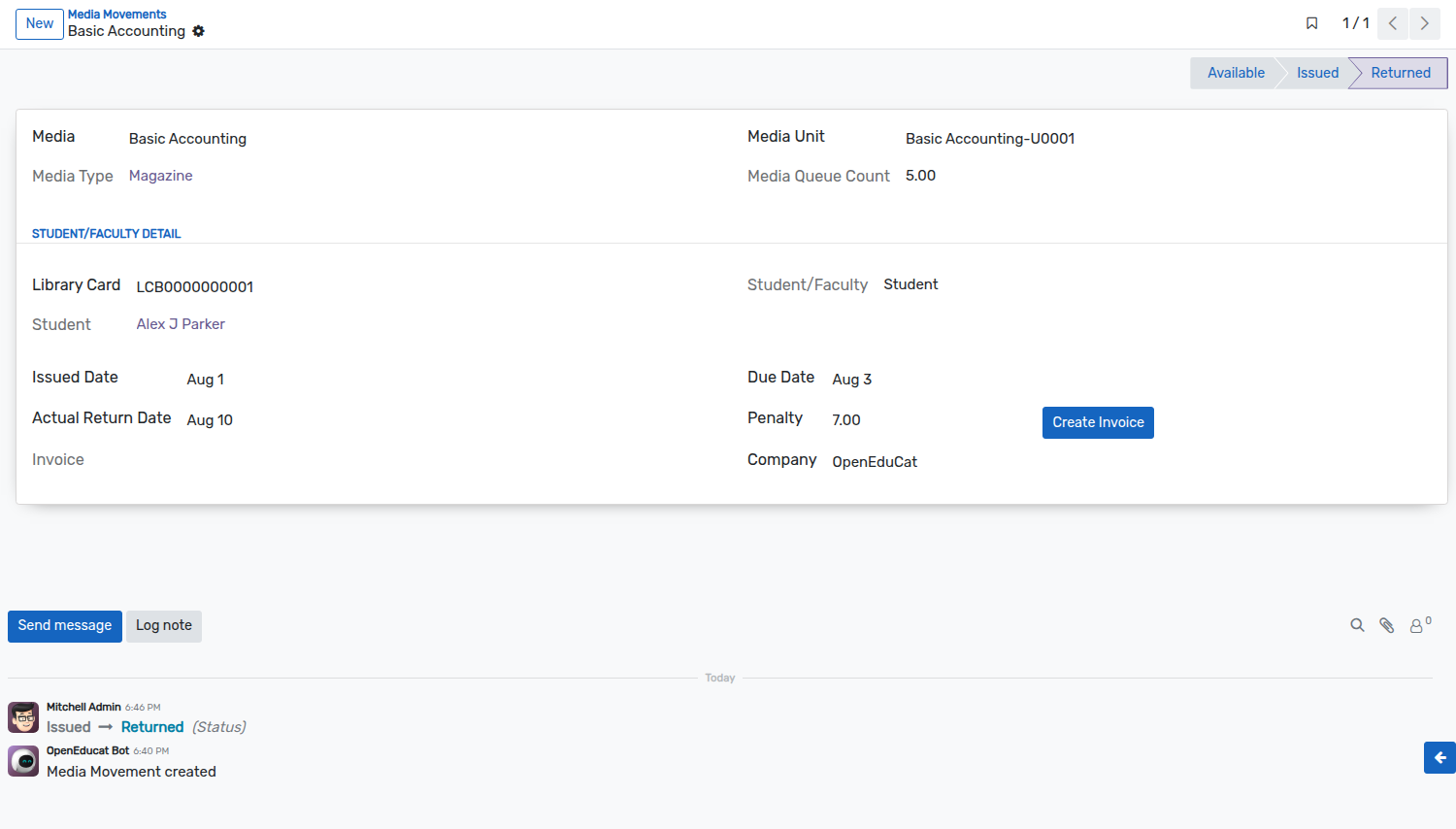The image size is (1456, 829).
Task: Click the Media Unit field Basic Accounting-U0001
Action: 990,139
